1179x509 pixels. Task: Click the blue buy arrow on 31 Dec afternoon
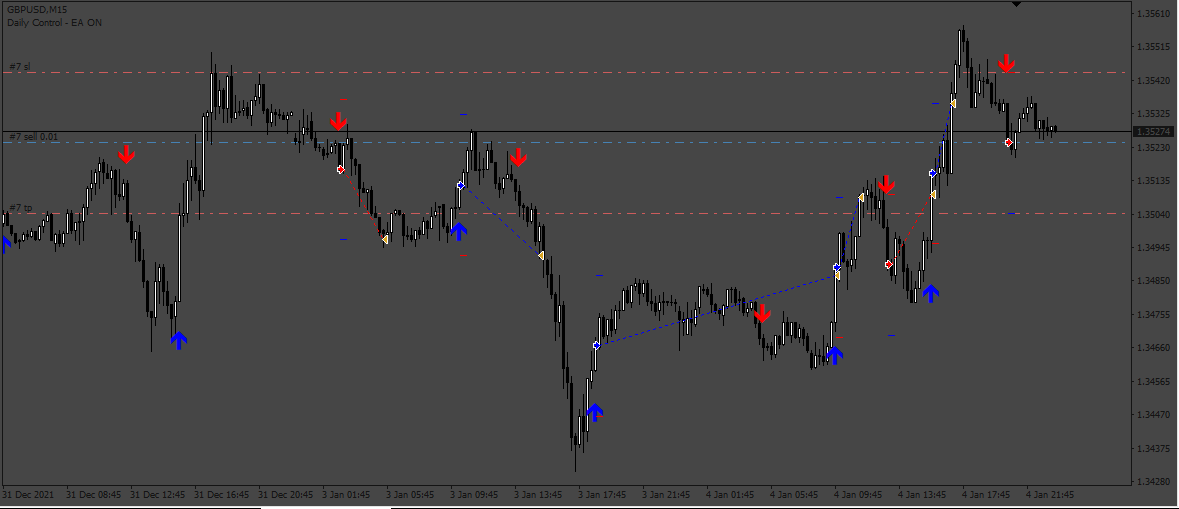pos(178,341)
